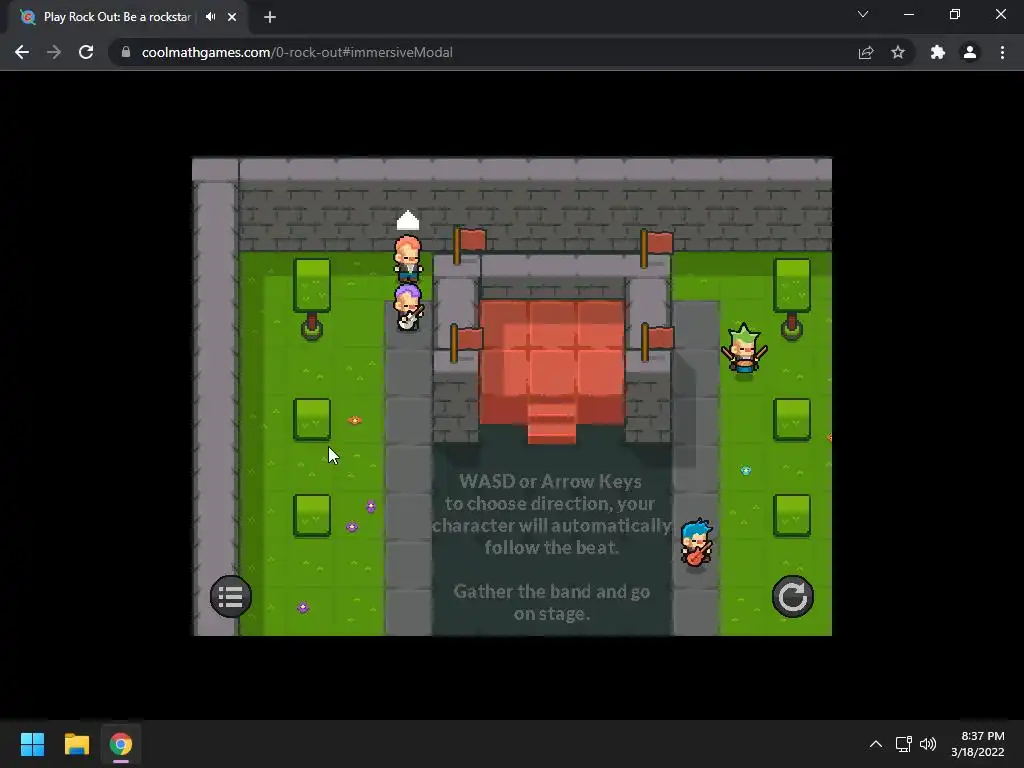
Task: Minimize the Chrome window
Action: tap(908, 14)
